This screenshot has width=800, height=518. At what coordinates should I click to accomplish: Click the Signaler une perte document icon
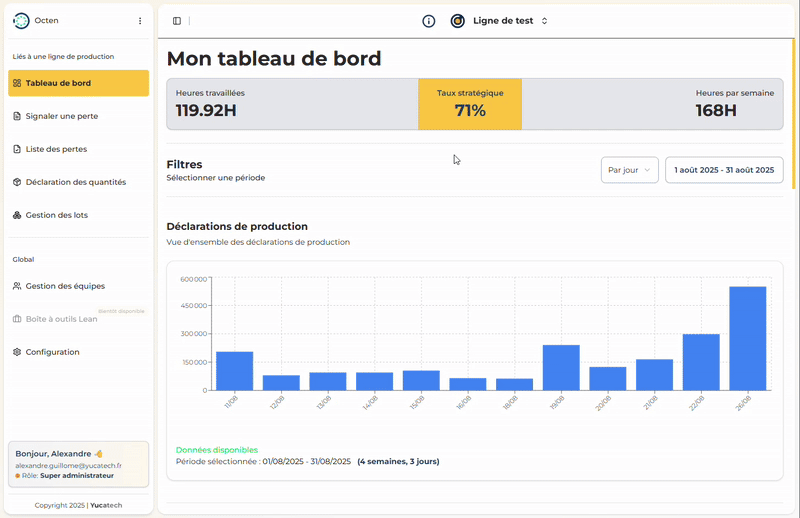[x=17, y=116]
